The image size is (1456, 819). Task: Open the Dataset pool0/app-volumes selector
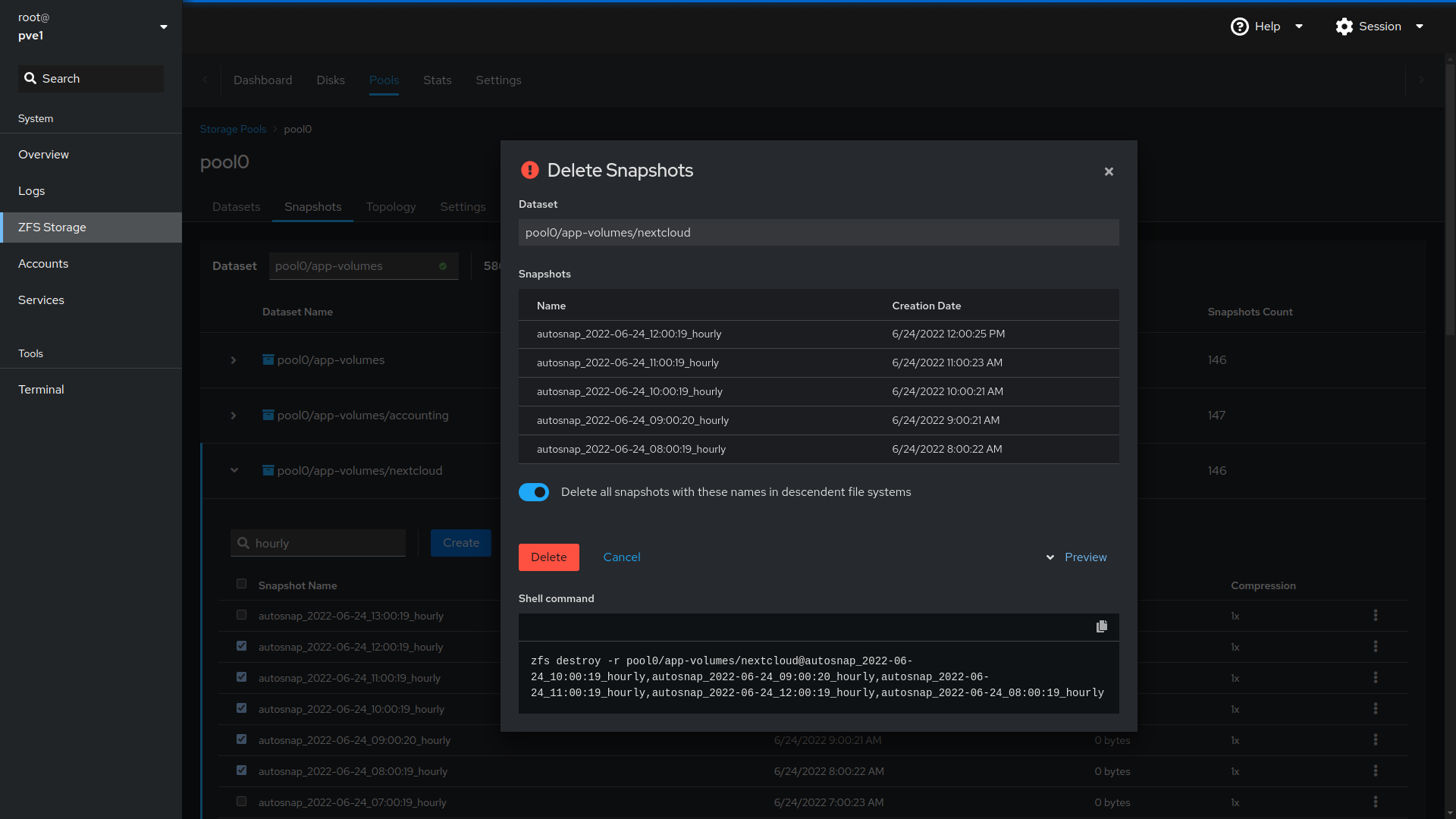363,266
